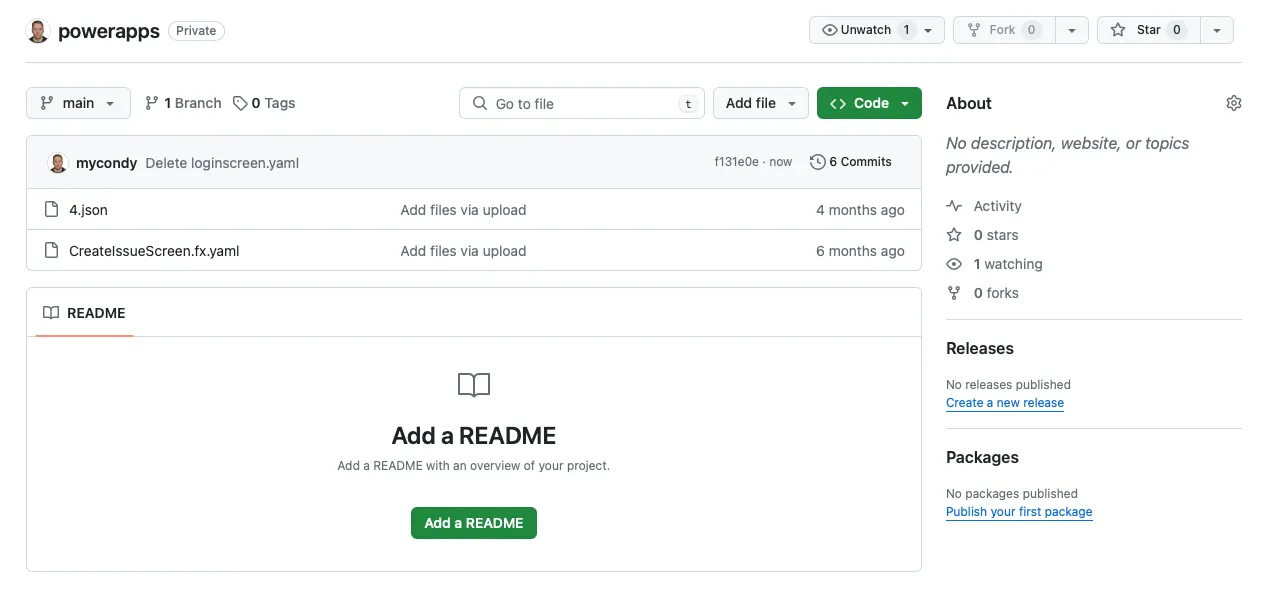This screenshot has height=607, width=1276.
Task: Click Add files via upload message for 4.json
Action: (x=463, y=210)
